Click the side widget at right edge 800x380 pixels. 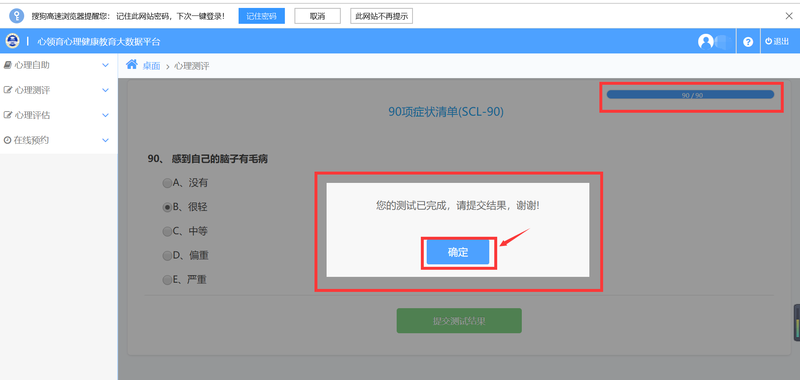point(797,323)
